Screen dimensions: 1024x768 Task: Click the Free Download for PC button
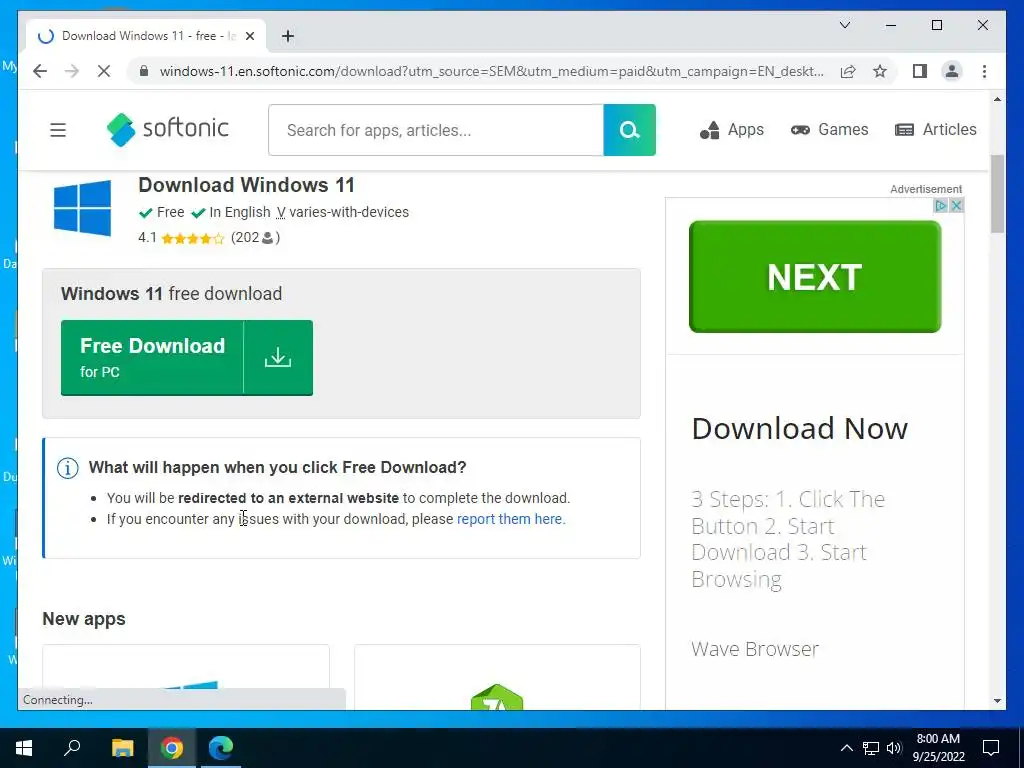pyautogui.click(x=187, y=358)
